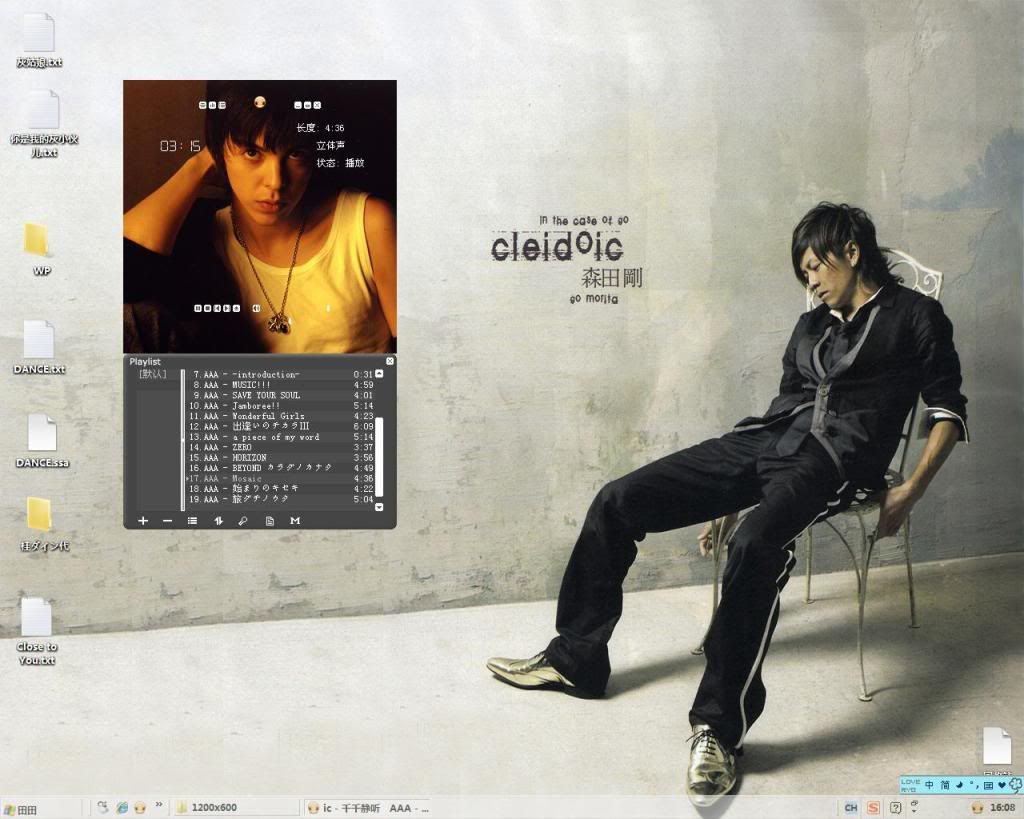Image resolution: width=1024 pixels, height=819 pixels.
Task: Open the playlist list menu icon
Action: [192, 521]
